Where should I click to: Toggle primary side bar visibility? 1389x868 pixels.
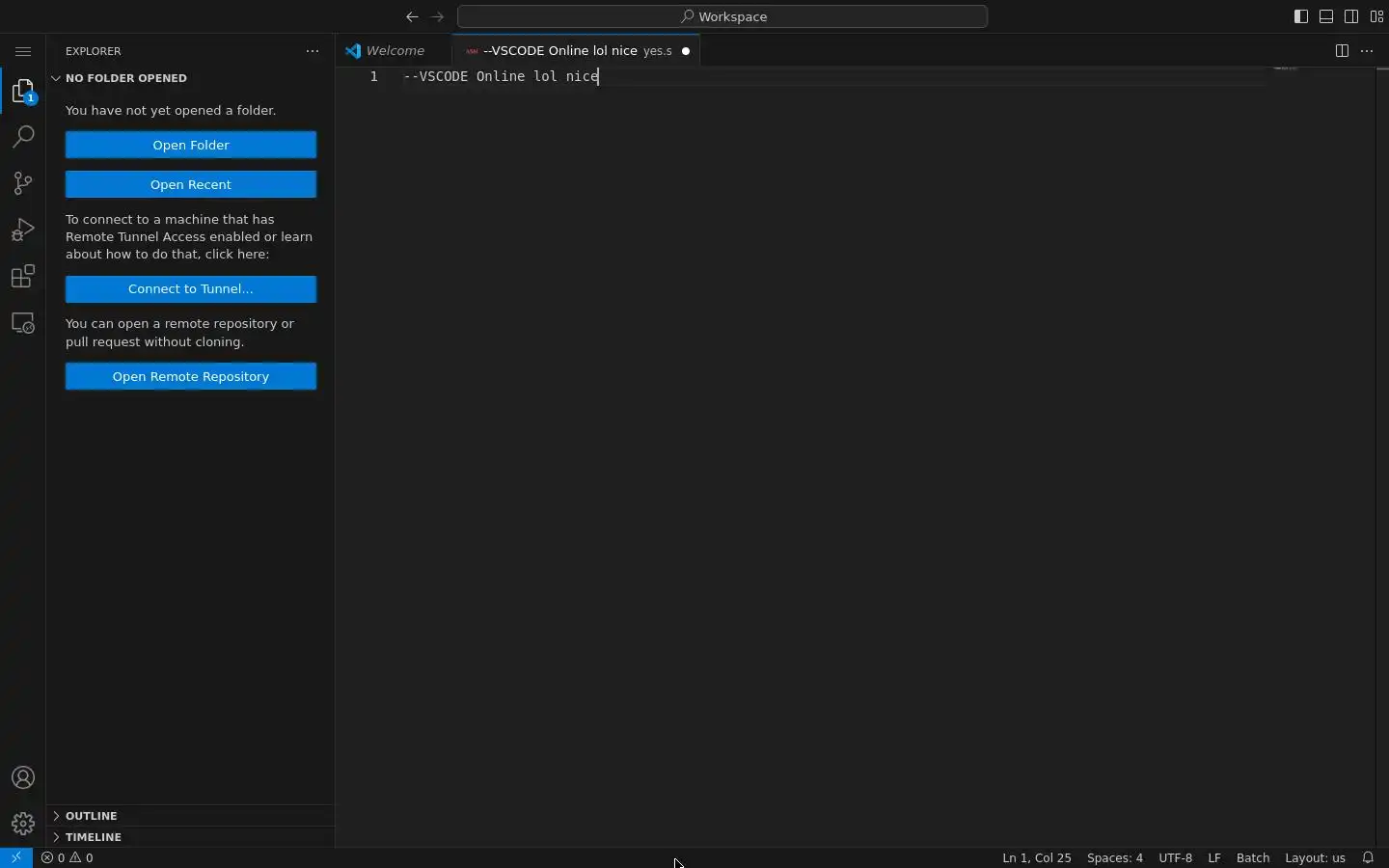(1302, 16)
